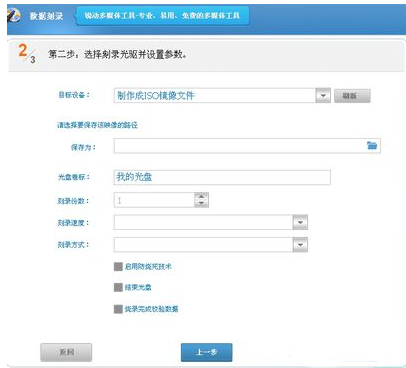
Task: Toggle the 结束光盘 checkbox
Action: pos(118,287)
